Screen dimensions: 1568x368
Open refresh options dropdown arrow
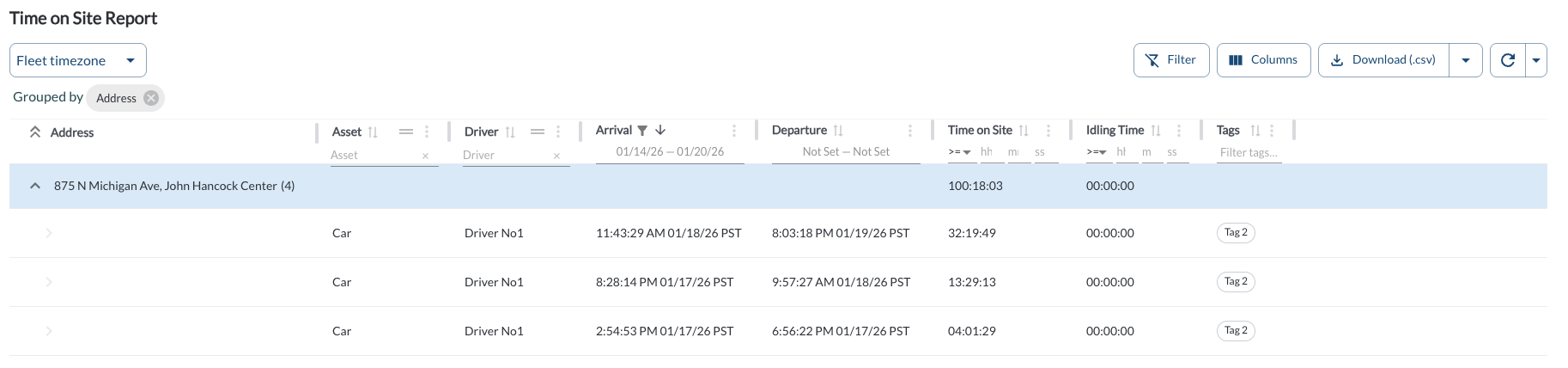coord(1535,60)
